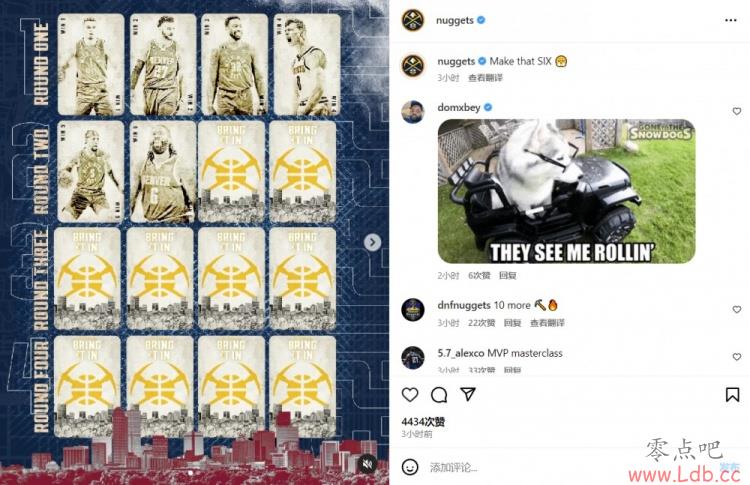
Task: Like domxbey's comment with heart
Action: (x=737, y=111)
